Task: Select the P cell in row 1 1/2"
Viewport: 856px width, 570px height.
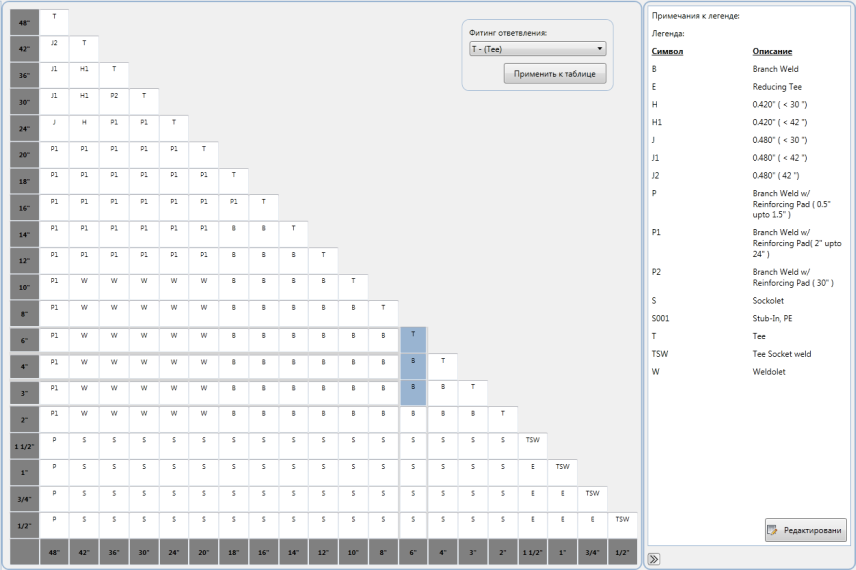Action: pos(54,446)
